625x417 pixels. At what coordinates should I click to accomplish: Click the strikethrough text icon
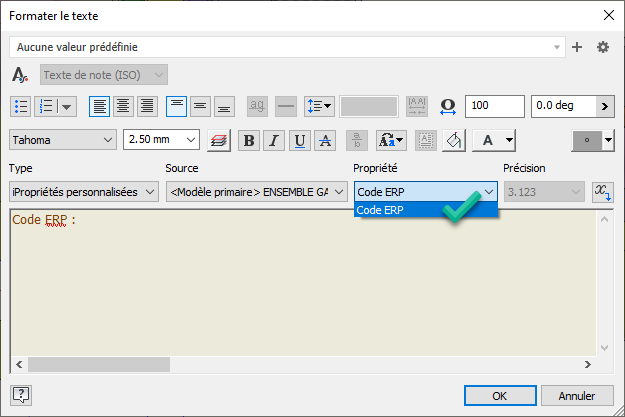(x=324, y=141)
